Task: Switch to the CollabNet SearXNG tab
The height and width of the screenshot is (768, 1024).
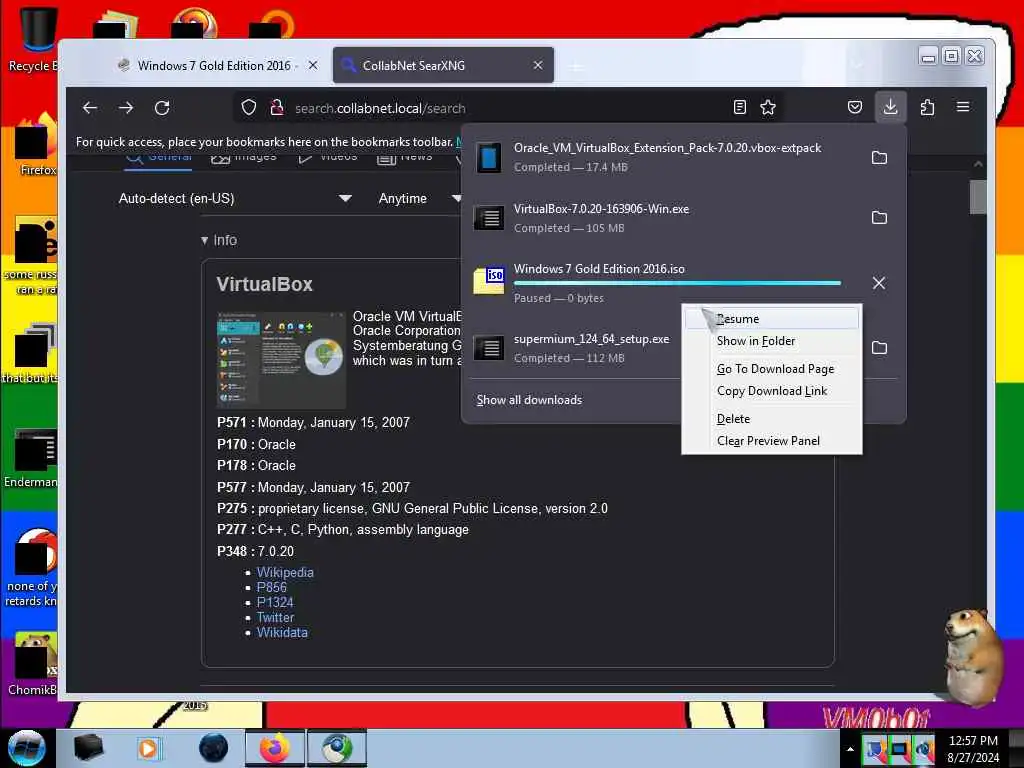Action: pos(443,65)
